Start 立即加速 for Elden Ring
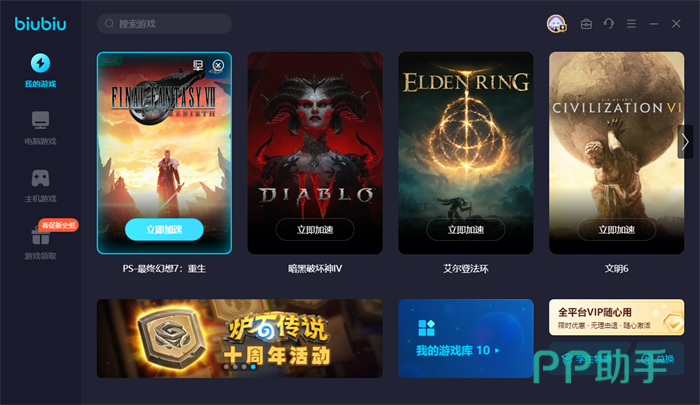700x405 pixels. coord(466,230)
